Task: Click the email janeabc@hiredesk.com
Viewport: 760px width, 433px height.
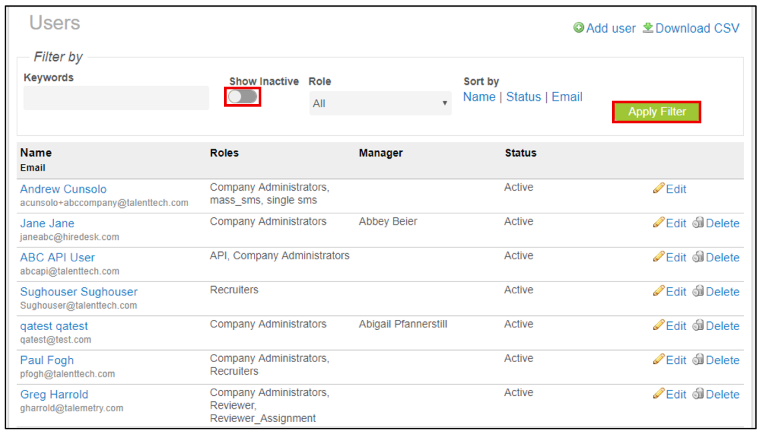Action: point(70,237)
